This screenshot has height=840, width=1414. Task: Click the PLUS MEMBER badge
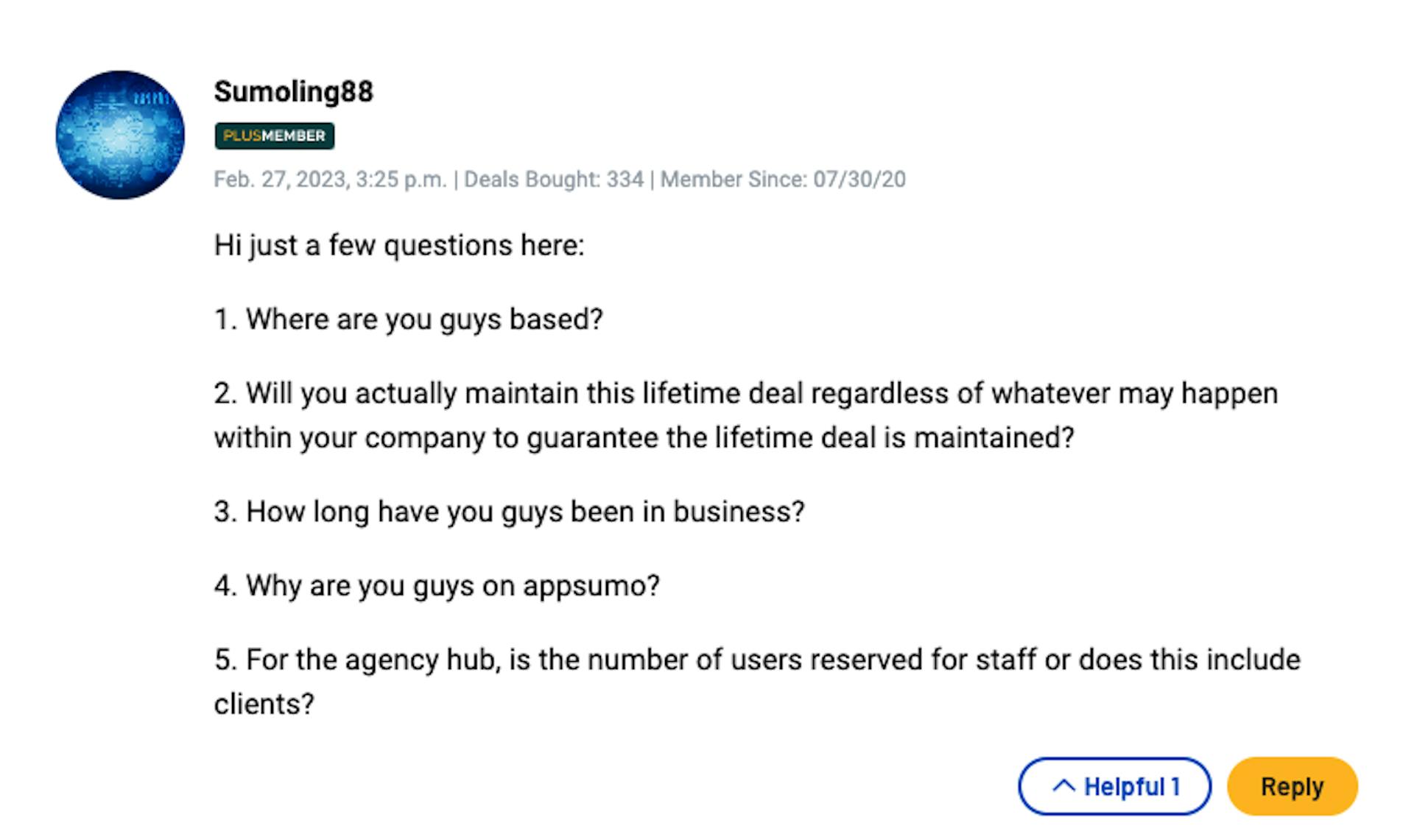275,135
